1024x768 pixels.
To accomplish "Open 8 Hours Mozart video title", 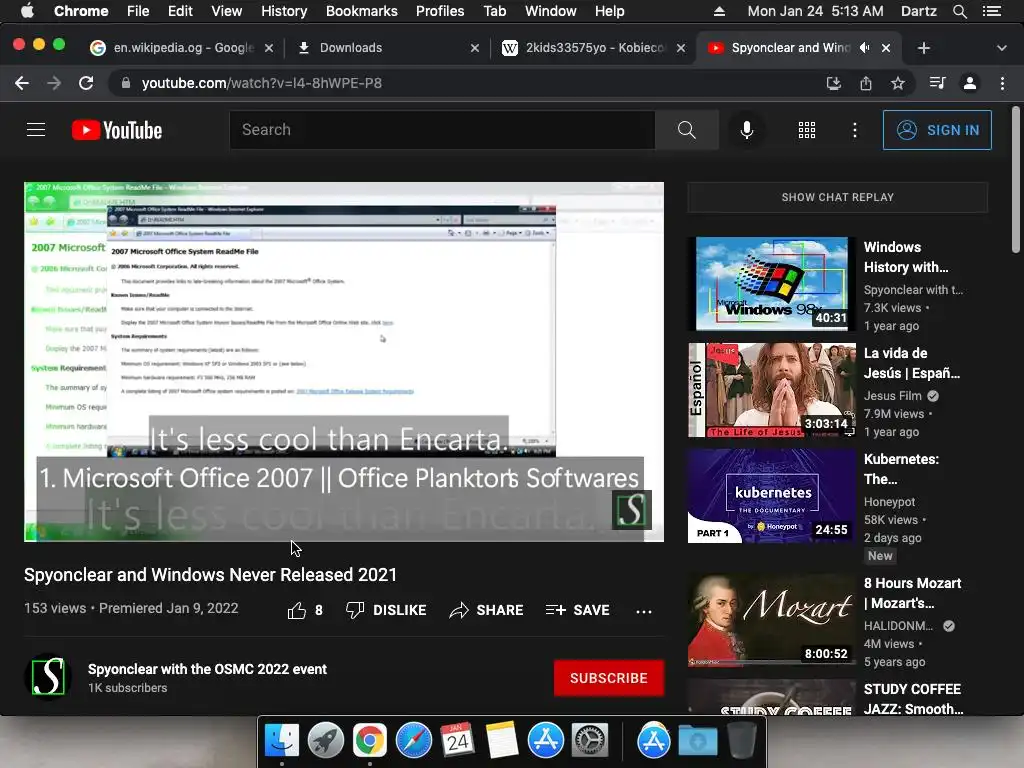I will click(912, 593).
